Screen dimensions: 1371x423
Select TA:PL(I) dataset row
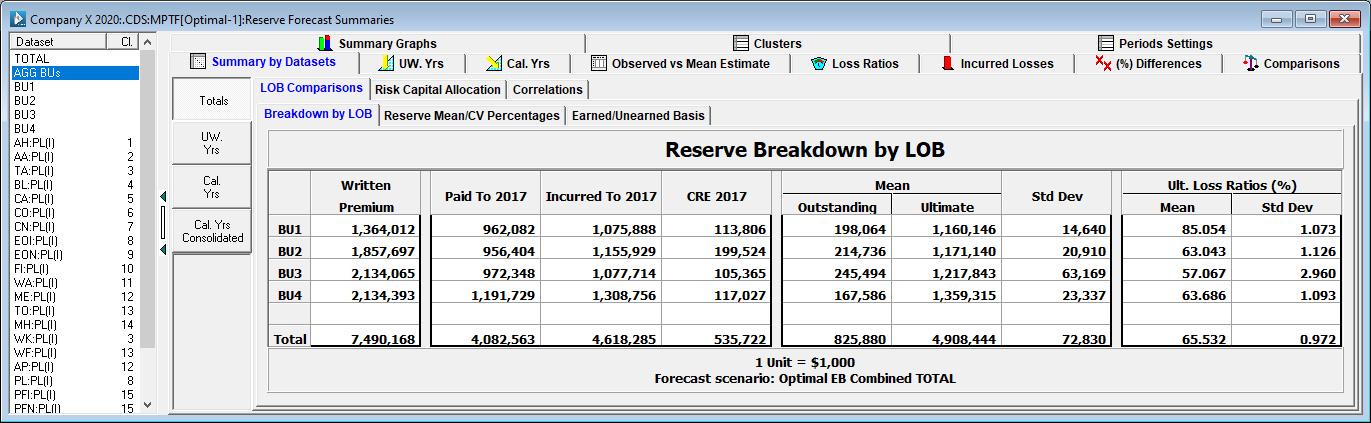point(75,171)
